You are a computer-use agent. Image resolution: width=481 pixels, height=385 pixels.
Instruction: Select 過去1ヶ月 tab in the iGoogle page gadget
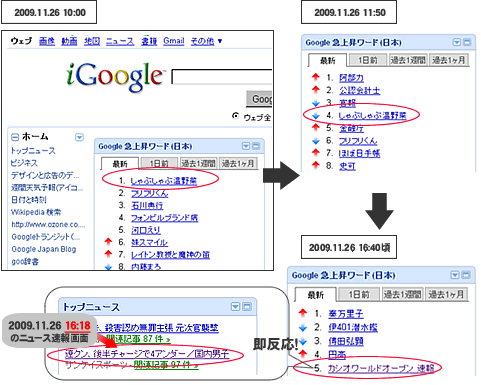coord(238,163)
